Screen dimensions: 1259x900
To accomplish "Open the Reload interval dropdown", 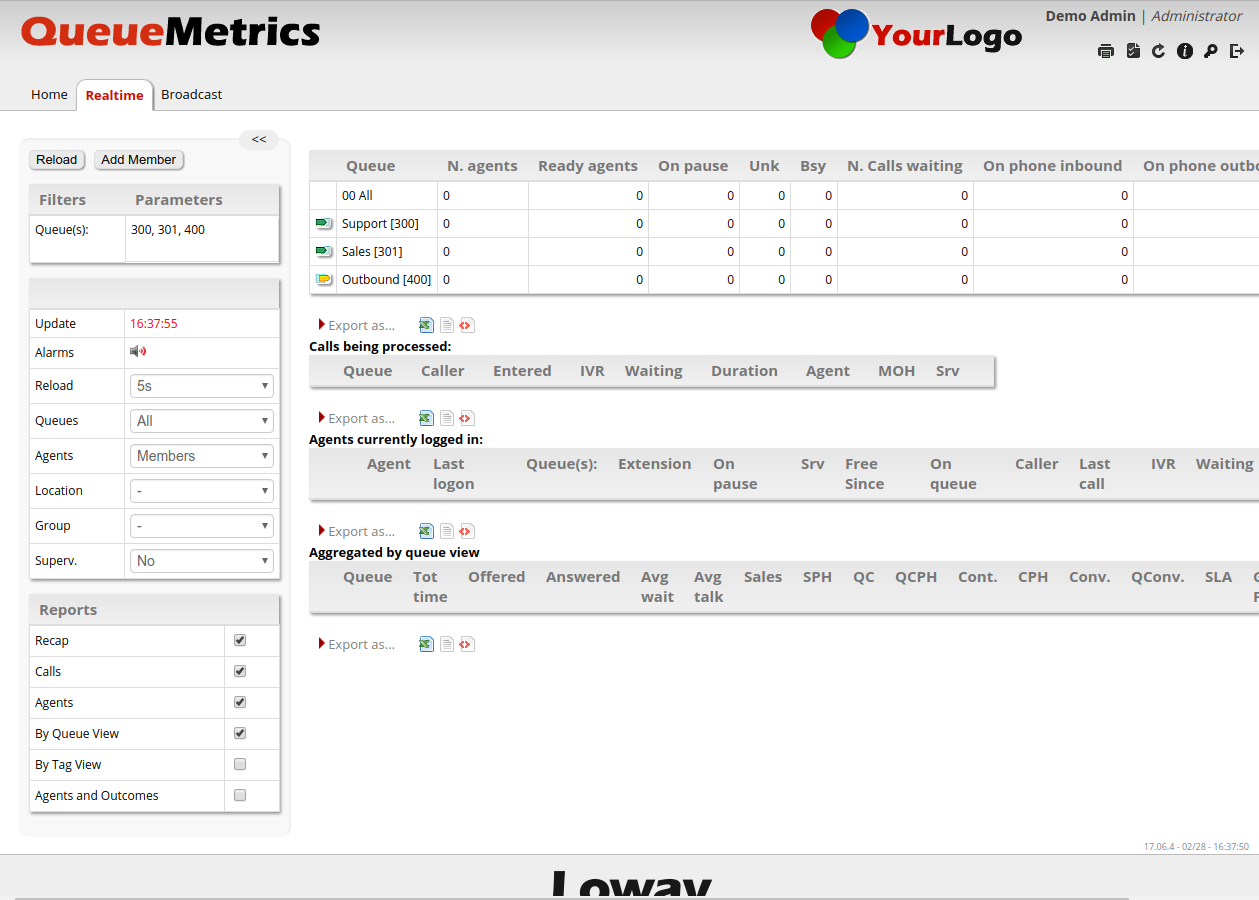I will pos(202,386).
